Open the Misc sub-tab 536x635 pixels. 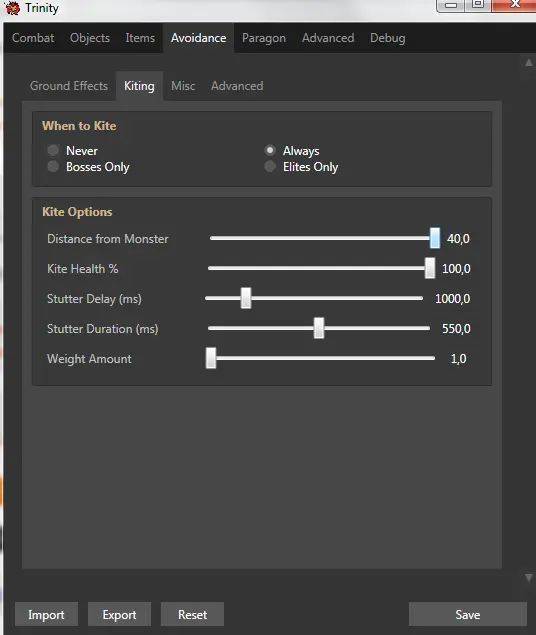183,86
